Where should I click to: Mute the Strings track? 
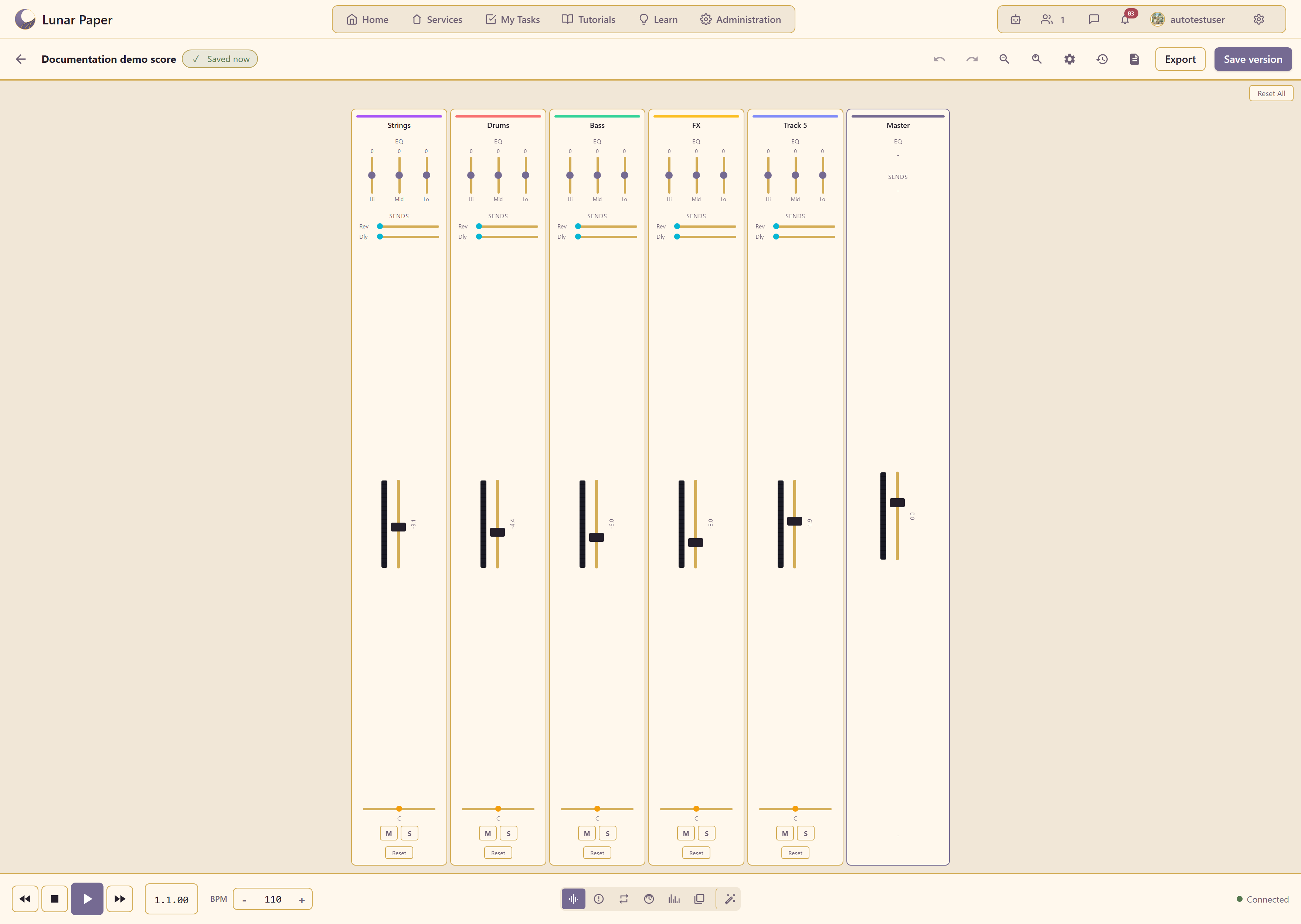click(x=388, y=833)
